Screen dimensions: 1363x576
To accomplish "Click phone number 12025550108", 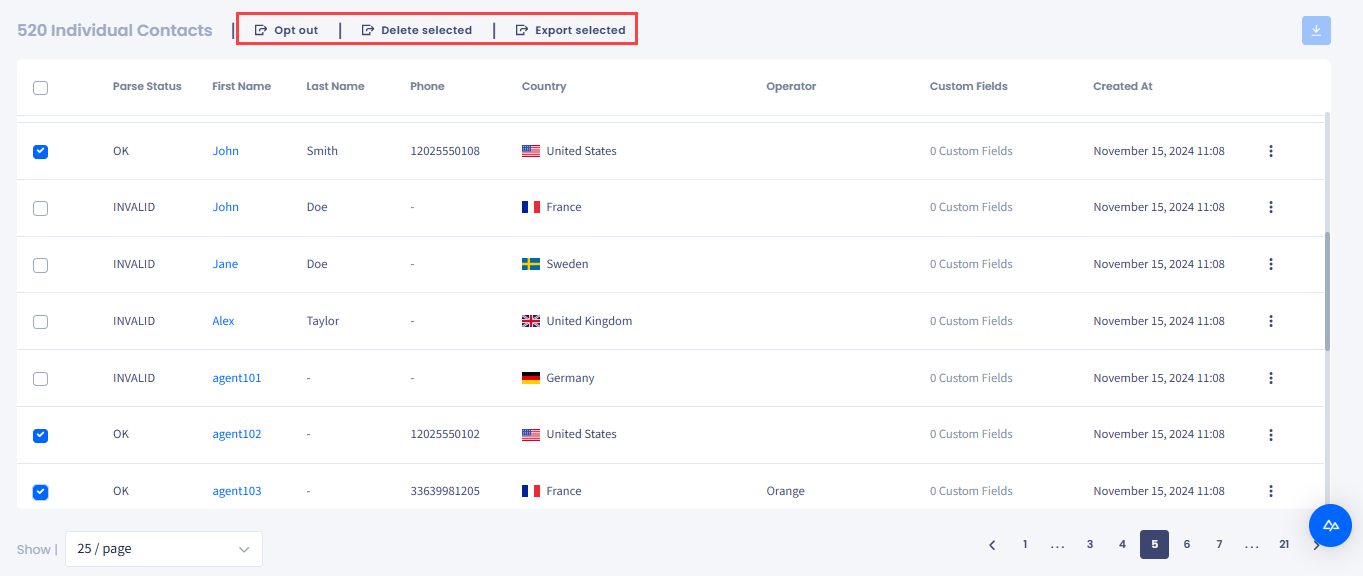I will pyautogui.click(x=445, y=151).
